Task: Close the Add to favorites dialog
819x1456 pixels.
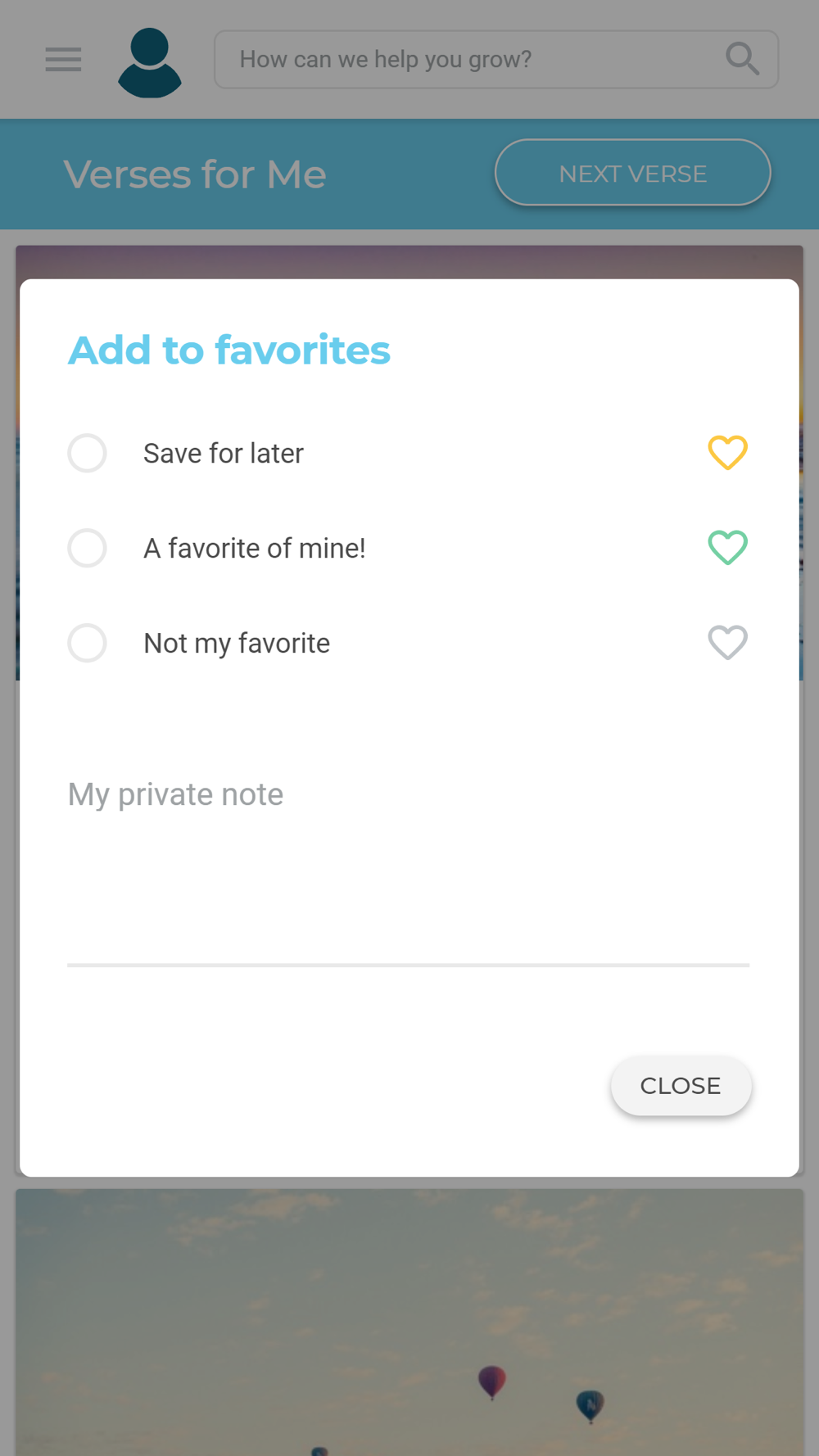Action: pos(681,1086)
